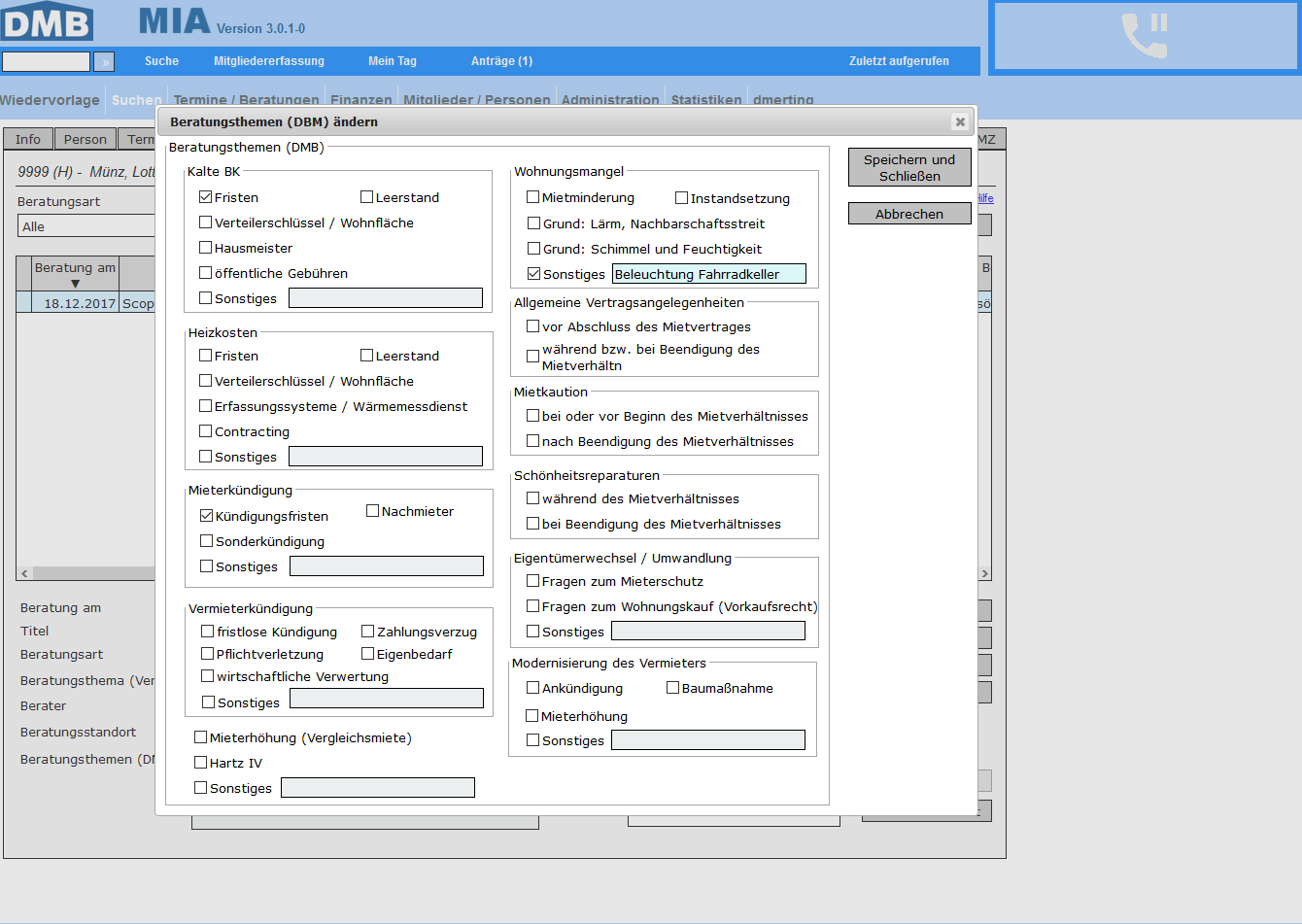Uncheck Fristen under Kalte BK
The height and width of the screenshot is (924, 1302).
206,196
